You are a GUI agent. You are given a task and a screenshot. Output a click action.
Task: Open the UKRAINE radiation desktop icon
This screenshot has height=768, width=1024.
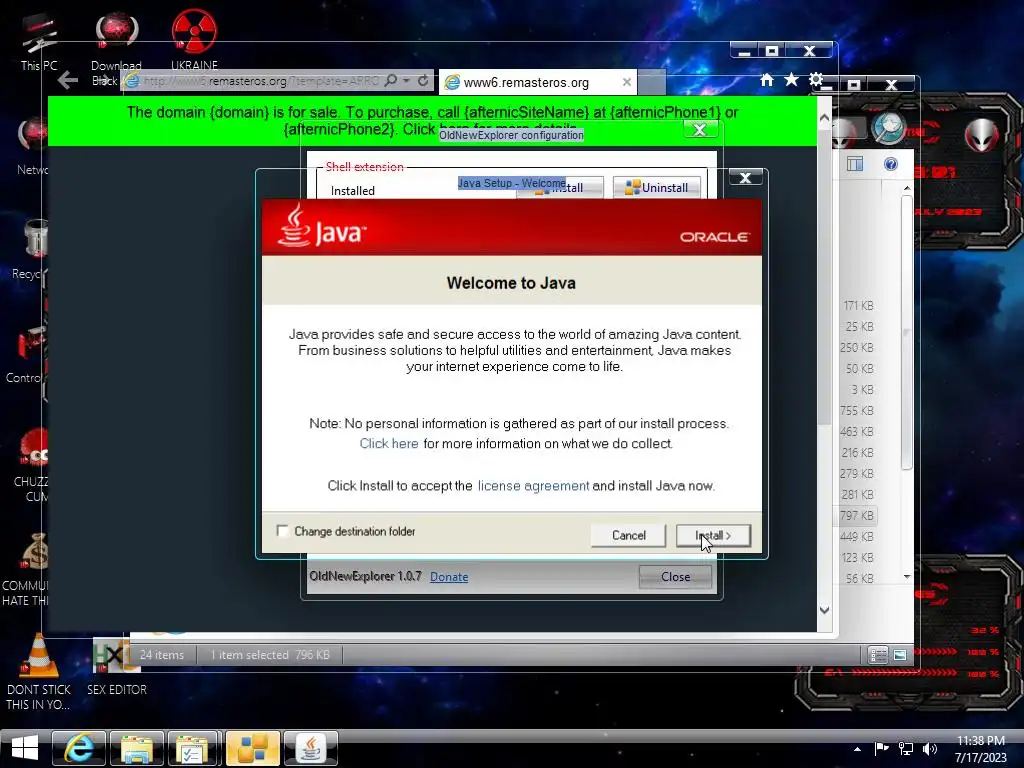coord(194,40)
